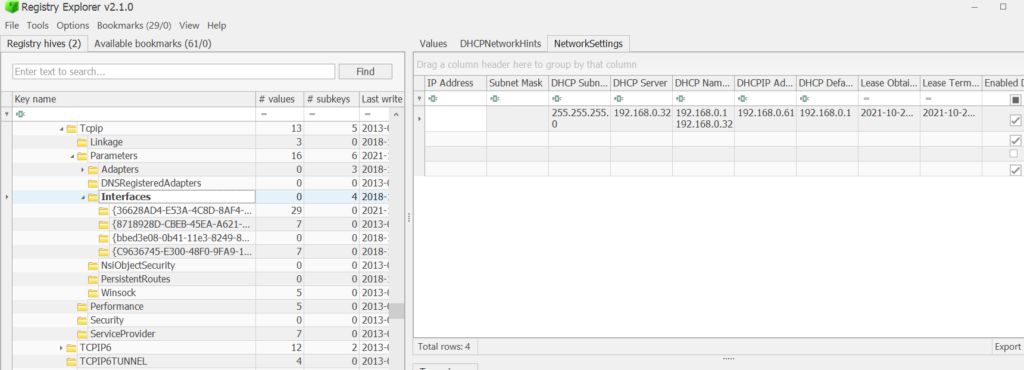Select the Winsock folder icon
The image size is (1024, 370).
click(93, 293)
